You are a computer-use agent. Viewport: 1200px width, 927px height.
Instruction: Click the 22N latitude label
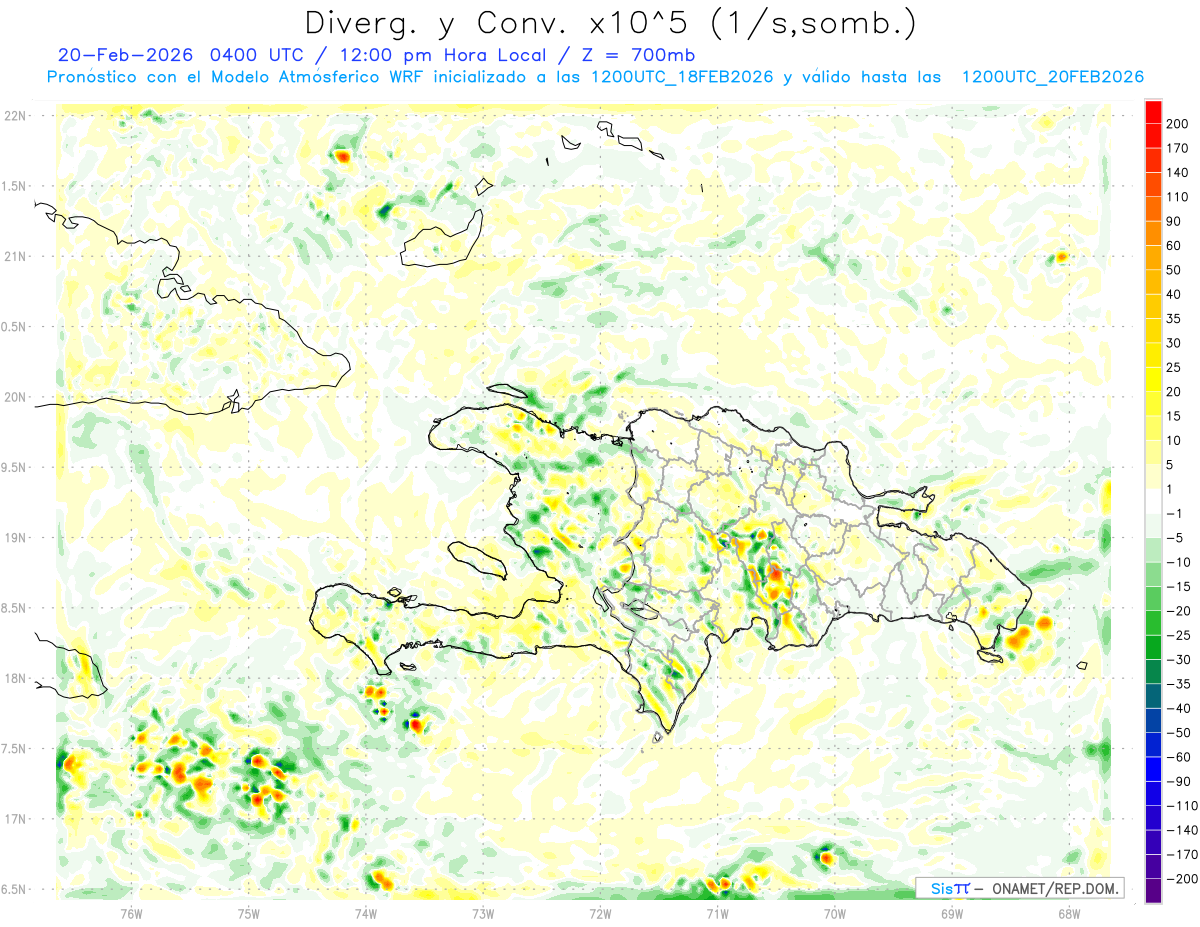(15, 116)
